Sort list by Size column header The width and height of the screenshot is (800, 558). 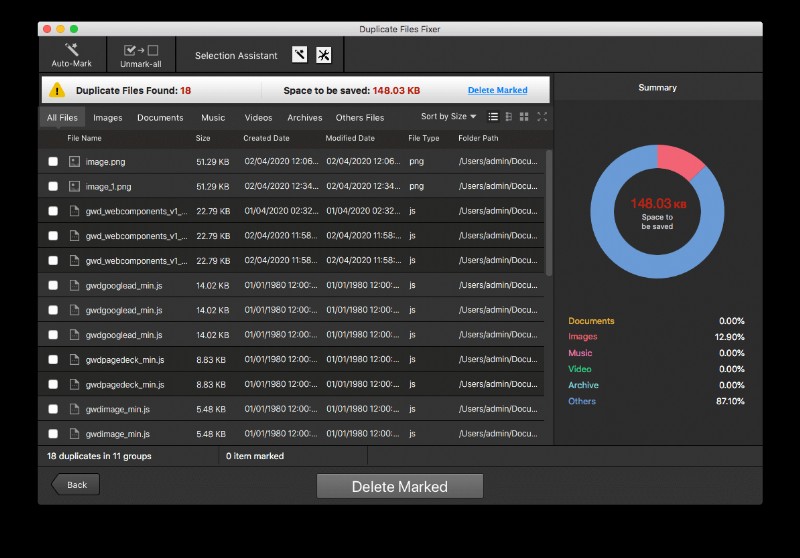[203, 138]
